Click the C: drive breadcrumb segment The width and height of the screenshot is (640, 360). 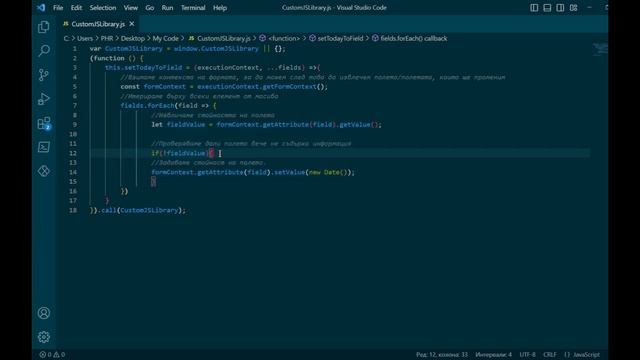67,38
